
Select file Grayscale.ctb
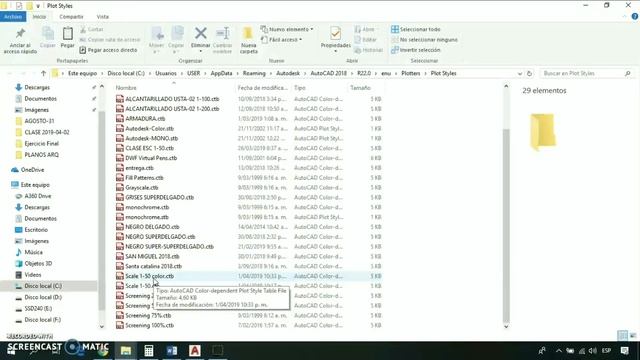(x=141, y=188)
